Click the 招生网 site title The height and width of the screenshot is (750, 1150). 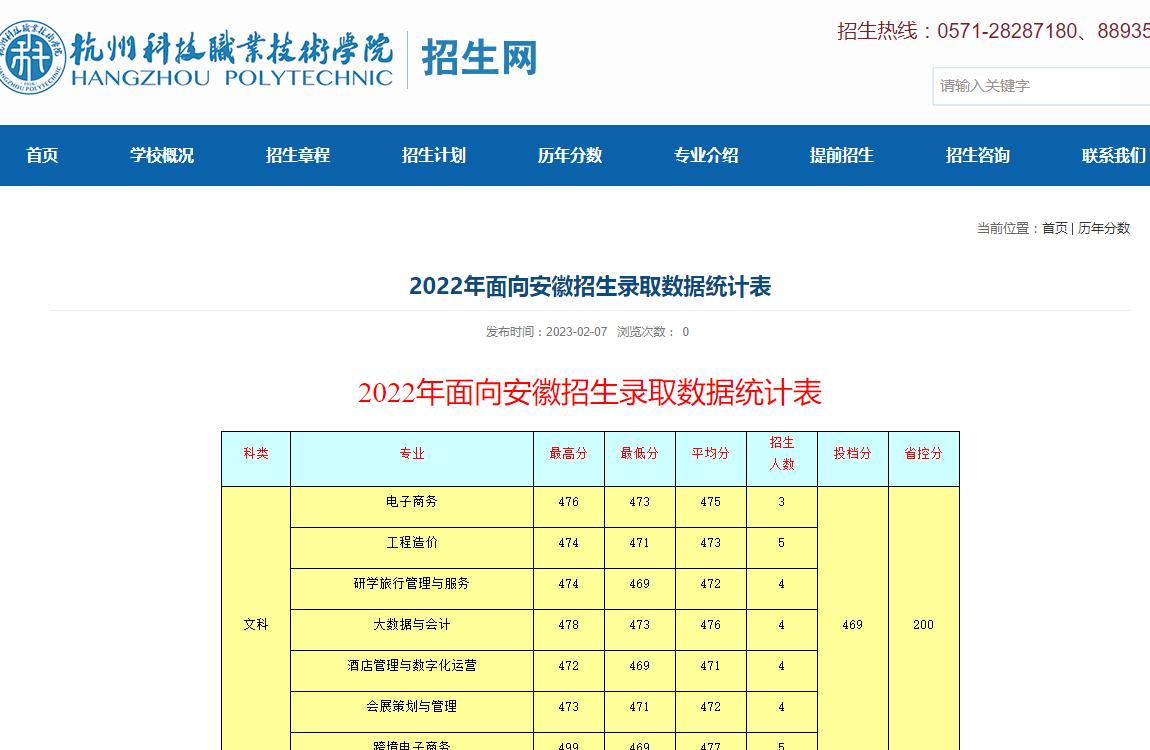480,58
